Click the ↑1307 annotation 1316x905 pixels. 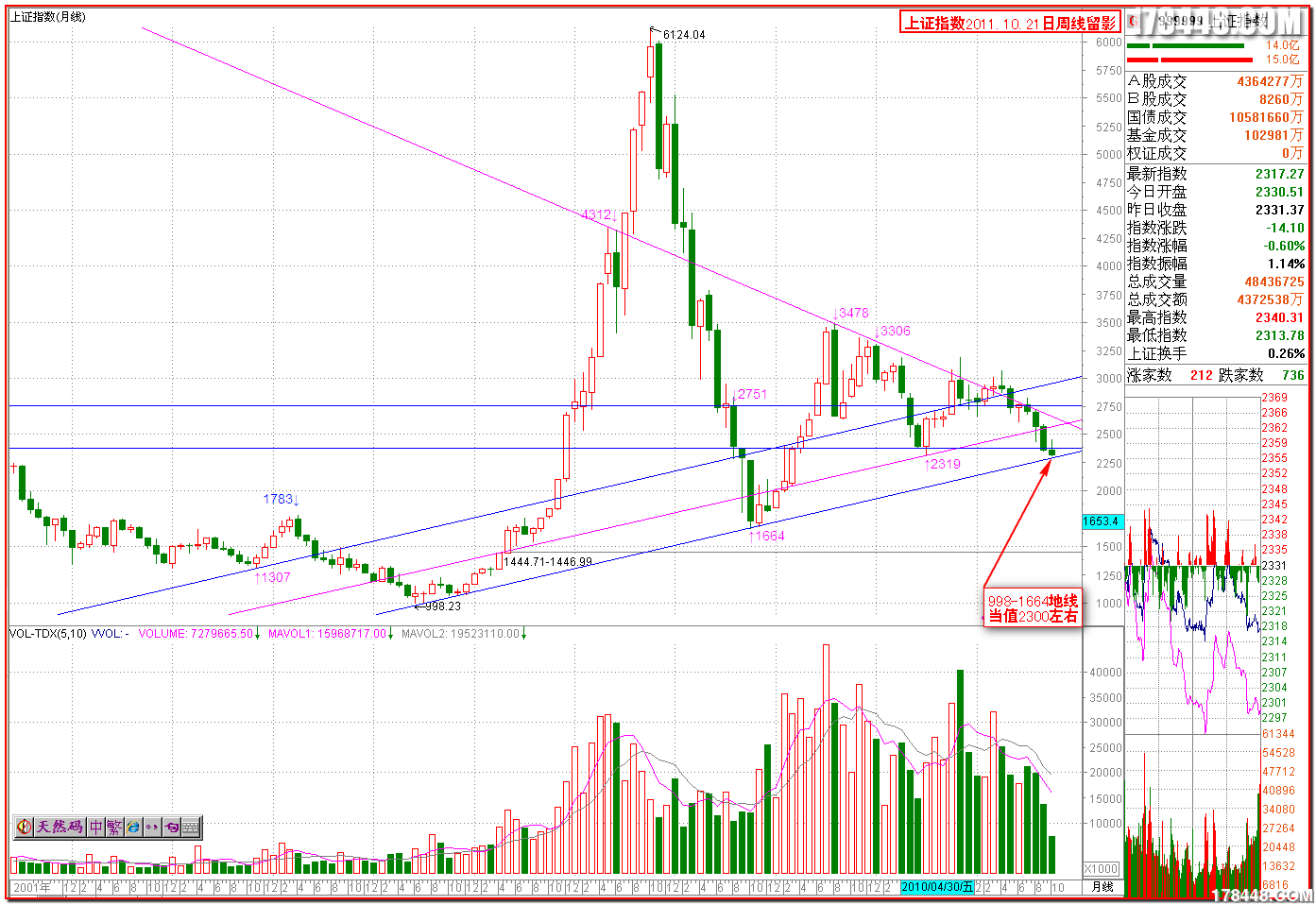(272, 577)
